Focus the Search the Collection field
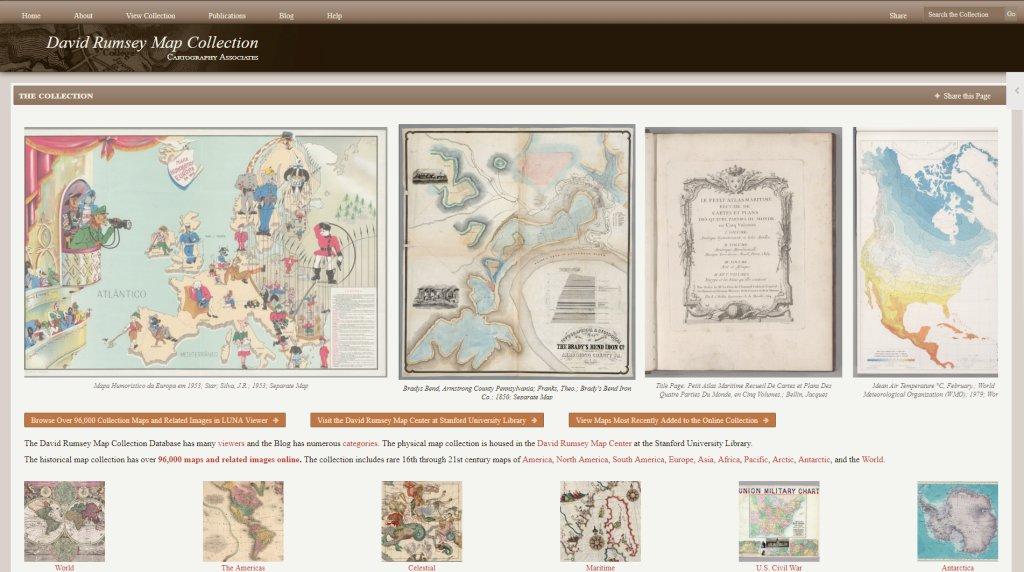The width and height of the screenshot is (1024, 572). coord(963,14)
